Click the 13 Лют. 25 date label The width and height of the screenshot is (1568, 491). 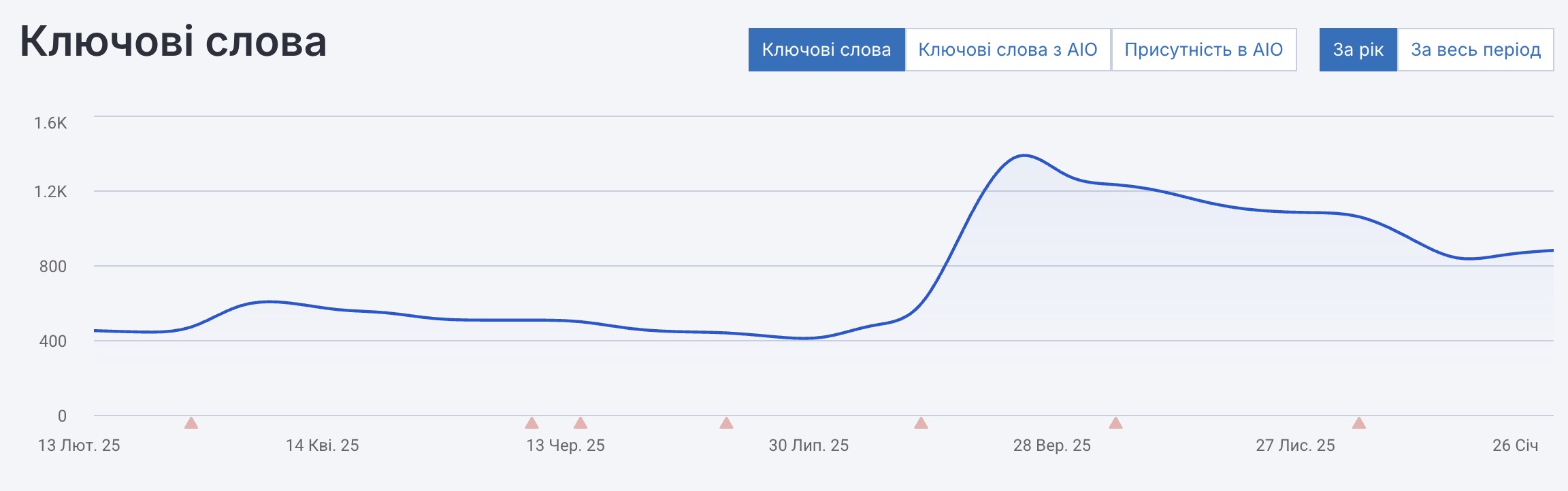[79, 445]
